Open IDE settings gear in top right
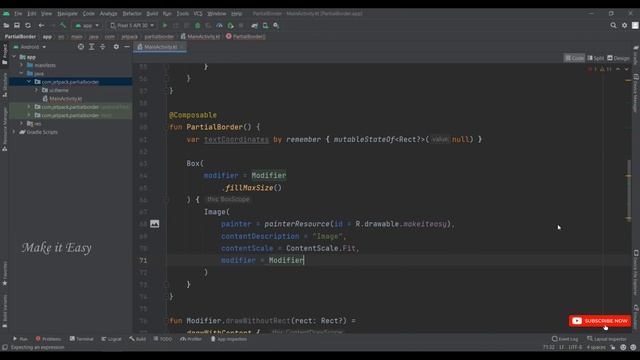Image resolution: width=640 pixels, height=360 pixels. click(x=624, y=25)
